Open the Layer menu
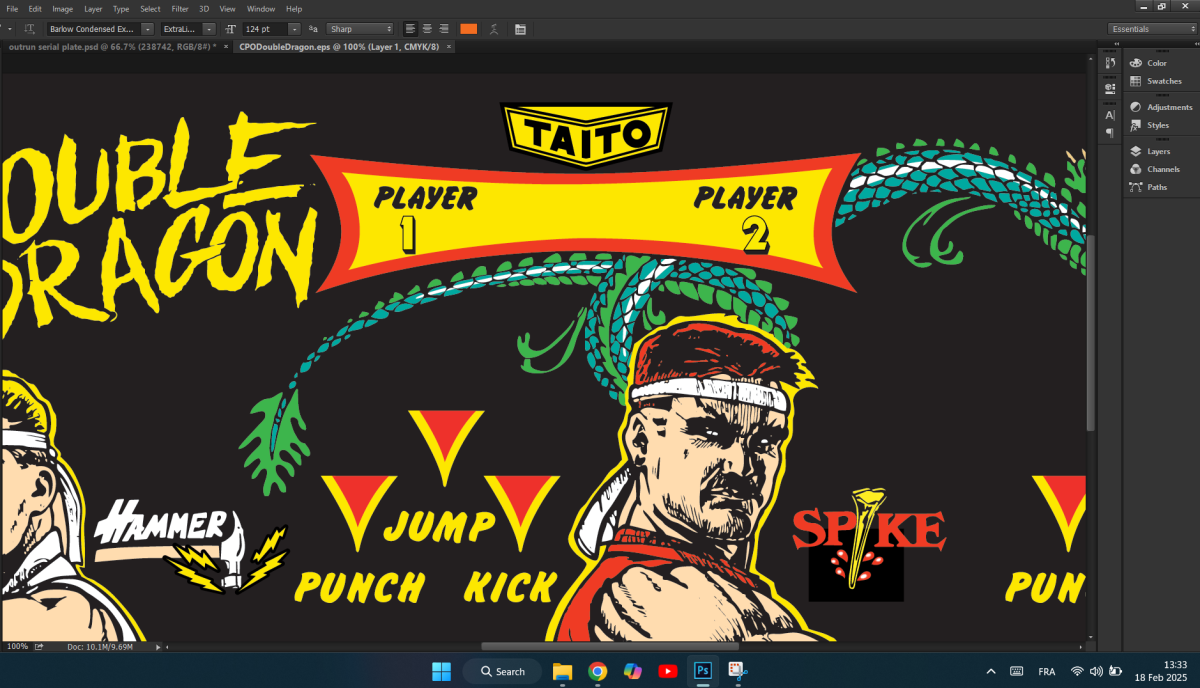This screenshot has width=1200, height=688. (x=93, y=9)
